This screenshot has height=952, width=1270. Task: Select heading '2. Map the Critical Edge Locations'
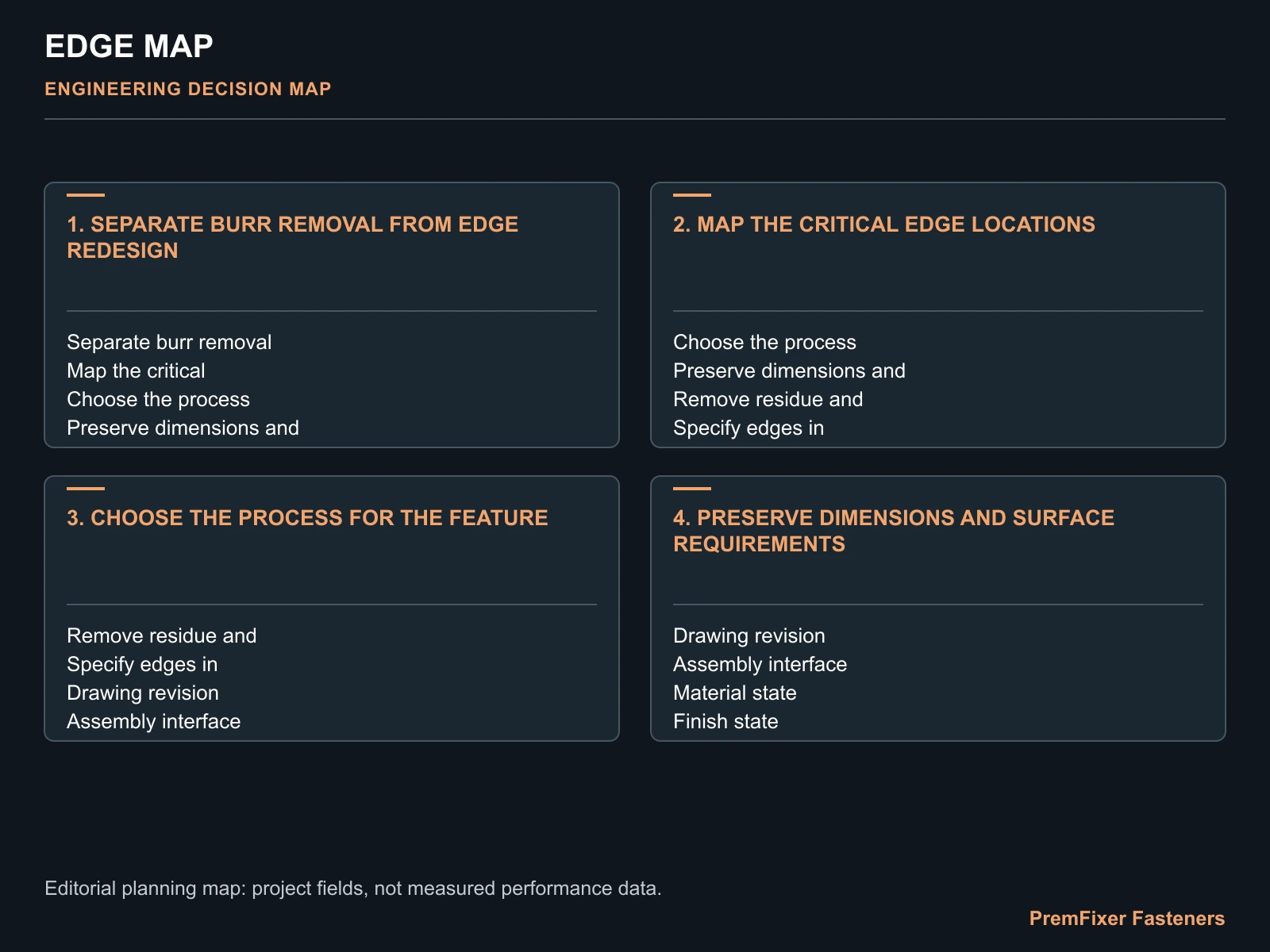(x=884, y=225)
